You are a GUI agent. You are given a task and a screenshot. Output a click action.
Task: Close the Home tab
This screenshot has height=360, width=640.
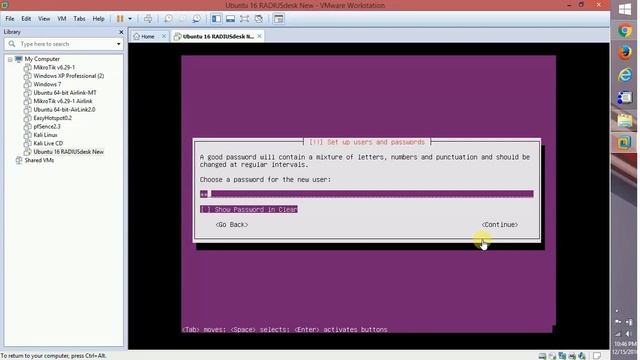pyautogui.click(x=164, y=36)
